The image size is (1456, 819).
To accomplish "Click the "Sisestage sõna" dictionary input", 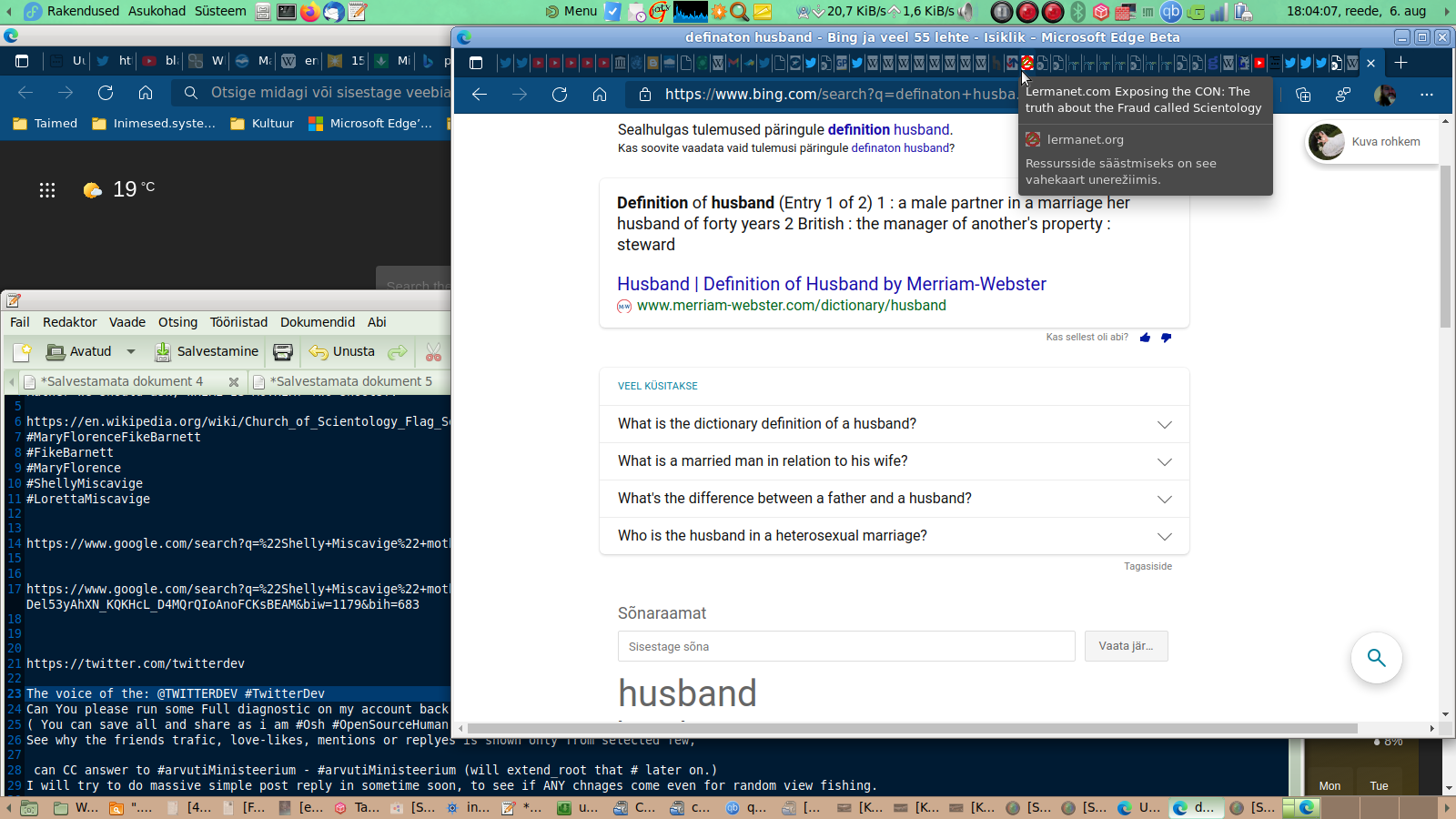I will pyautogui.click(x=846, y=646).
